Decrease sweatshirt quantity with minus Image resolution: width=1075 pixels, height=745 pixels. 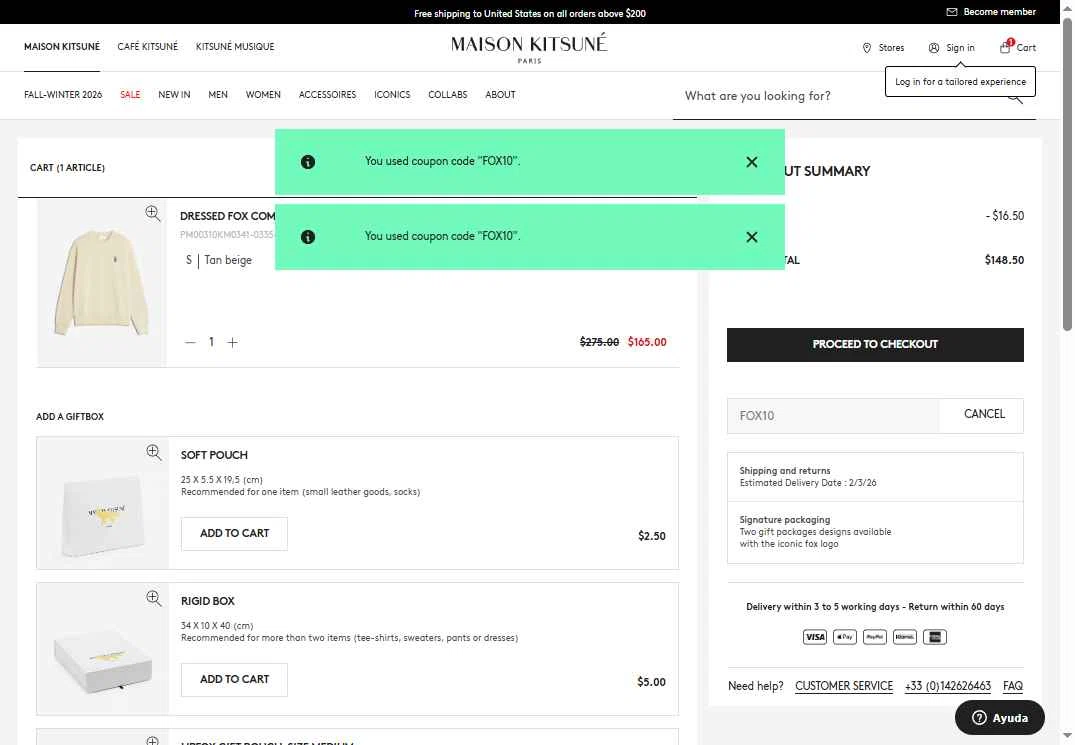pyautogui.click(x=190, y=342)
